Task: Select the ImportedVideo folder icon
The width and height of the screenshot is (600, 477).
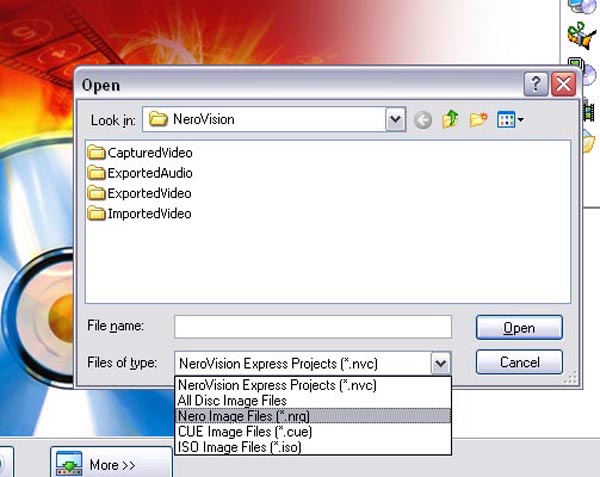Action: click(x=96, y=213)
